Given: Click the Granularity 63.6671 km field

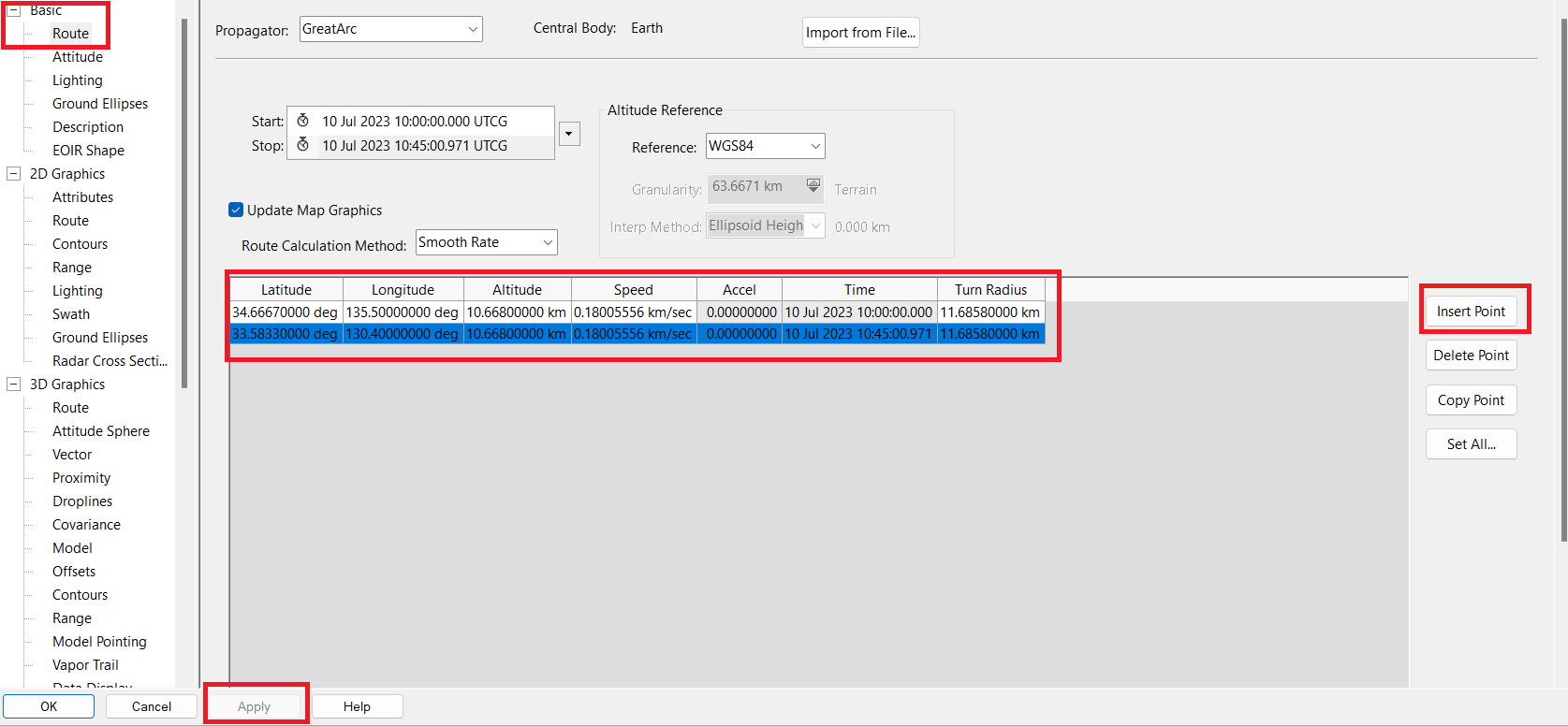Looking at the screenshot, I should click(765, 187).
